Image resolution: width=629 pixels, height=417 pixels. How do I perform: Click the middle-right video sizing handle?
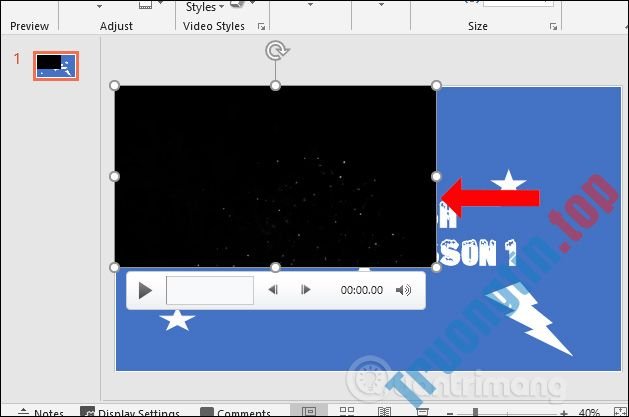point(436,176)
